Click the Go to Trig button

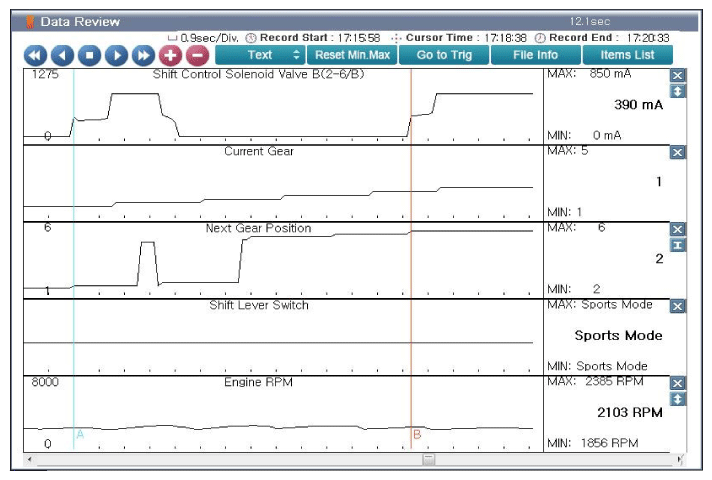[x=444, y=55]
